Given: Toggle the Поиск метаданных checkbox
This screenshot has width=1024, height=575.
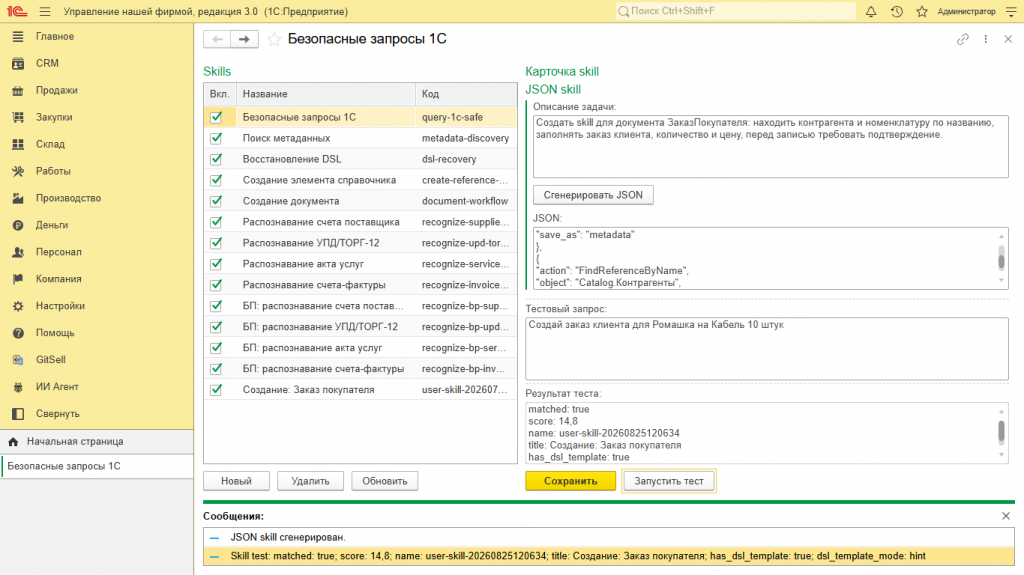Looking at the screenshot, I should tap(216, 138).
